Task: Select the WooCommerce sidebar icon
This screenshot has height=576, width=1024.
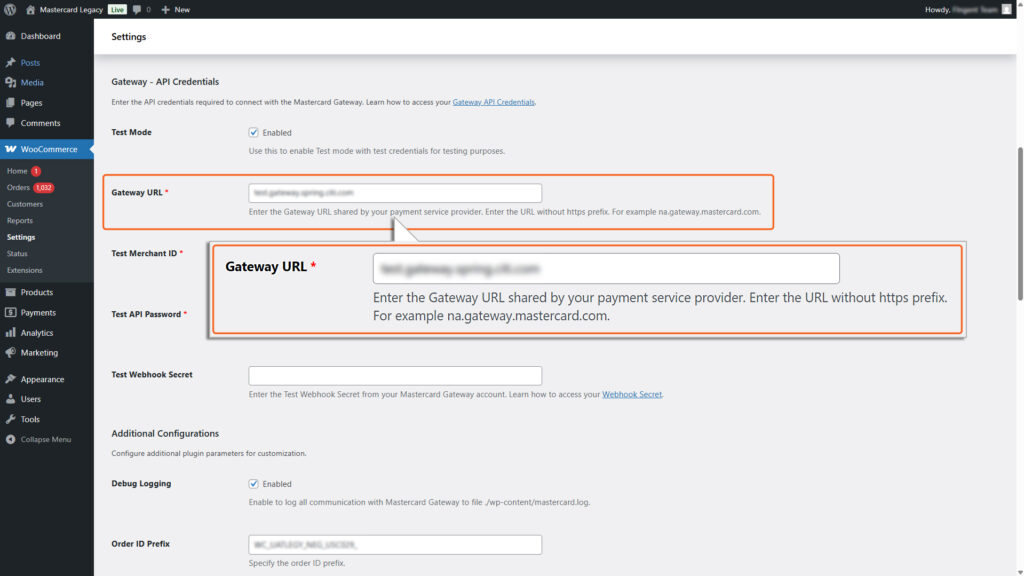Action: click(x=13, y=148)
